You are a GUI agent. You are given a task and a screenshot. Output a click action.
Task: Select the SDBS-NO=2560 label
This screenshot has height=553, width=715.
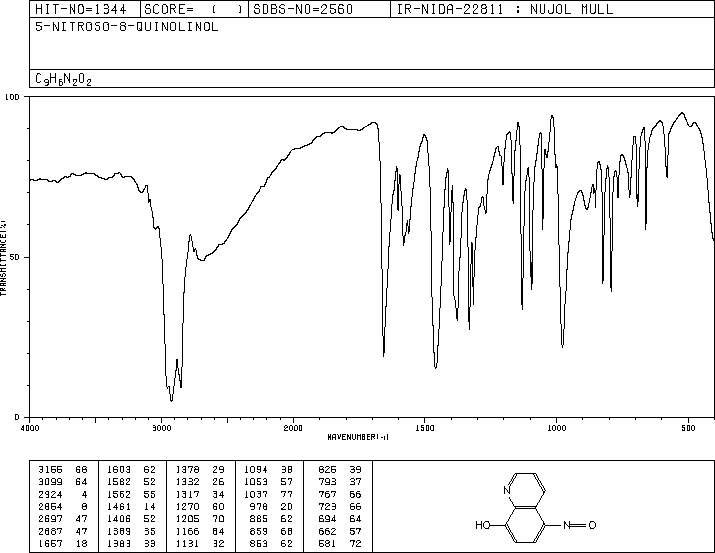coord(303,9)
